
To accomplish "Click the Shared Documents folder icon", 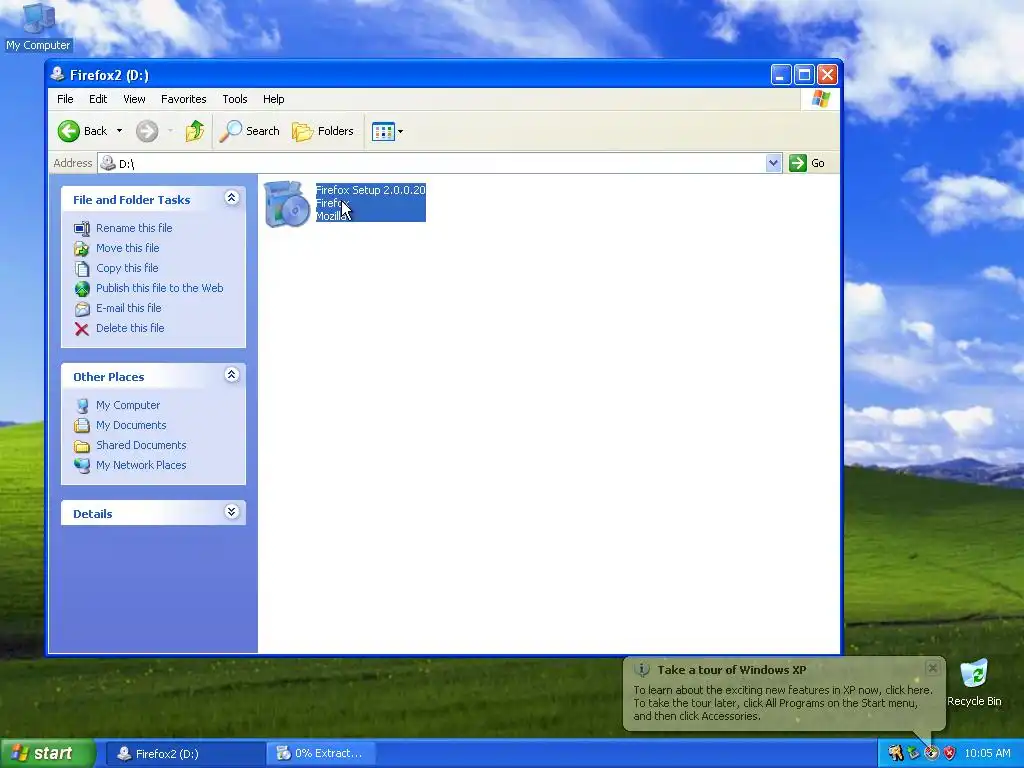I will pyautogui.click(x=82, y=446).
